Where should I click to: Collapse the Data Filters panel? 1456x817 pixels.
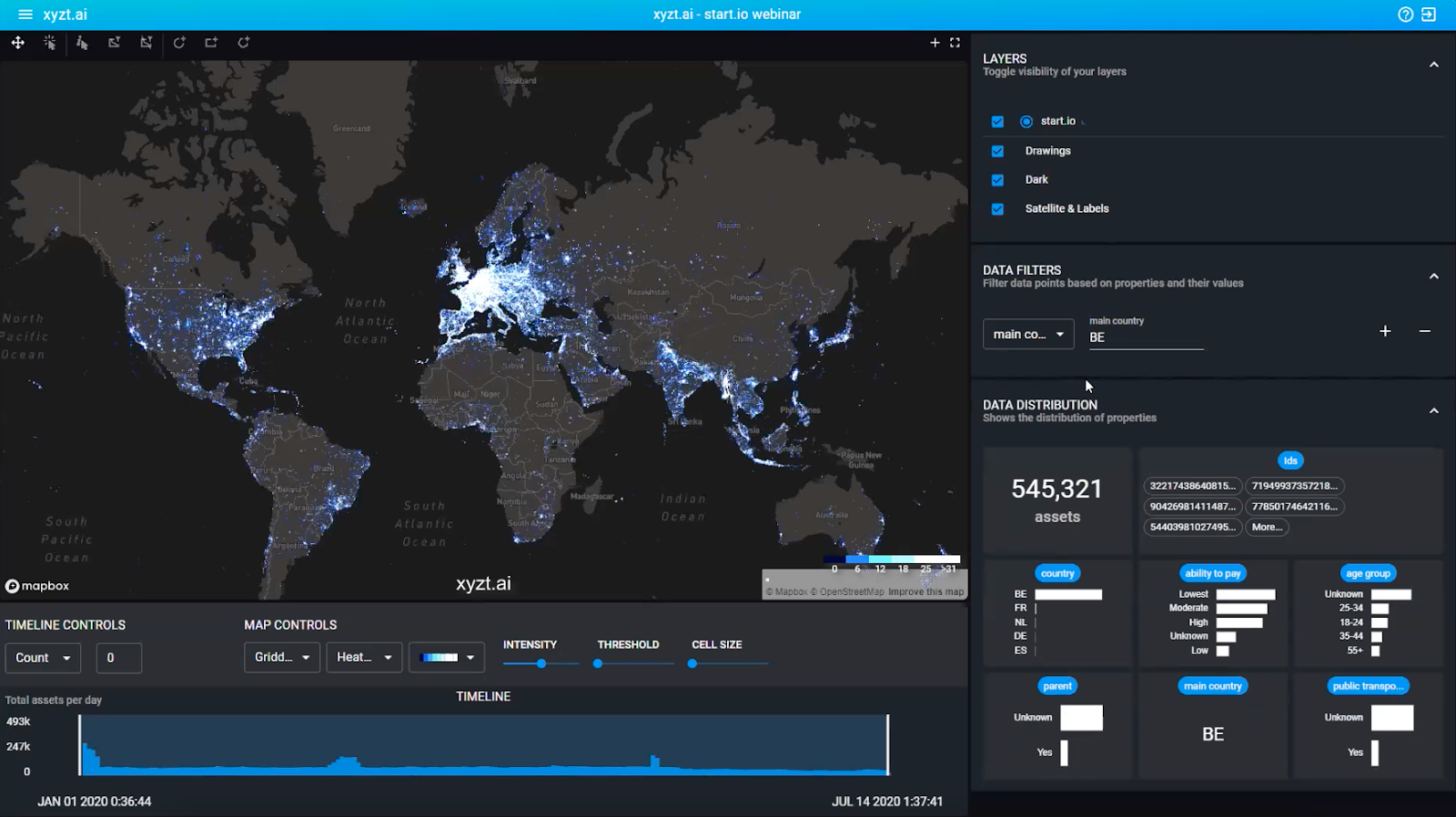click(x=1434, y=277)
